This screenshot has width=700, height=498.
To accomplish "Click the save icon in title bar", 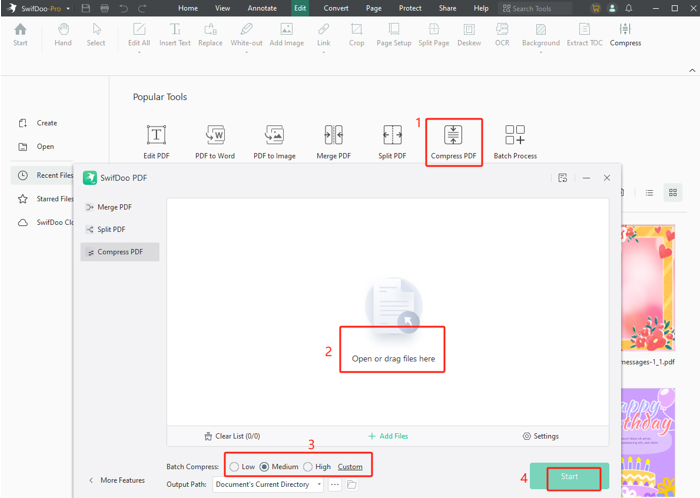I will pyautogui.click(x=86, y=8).
